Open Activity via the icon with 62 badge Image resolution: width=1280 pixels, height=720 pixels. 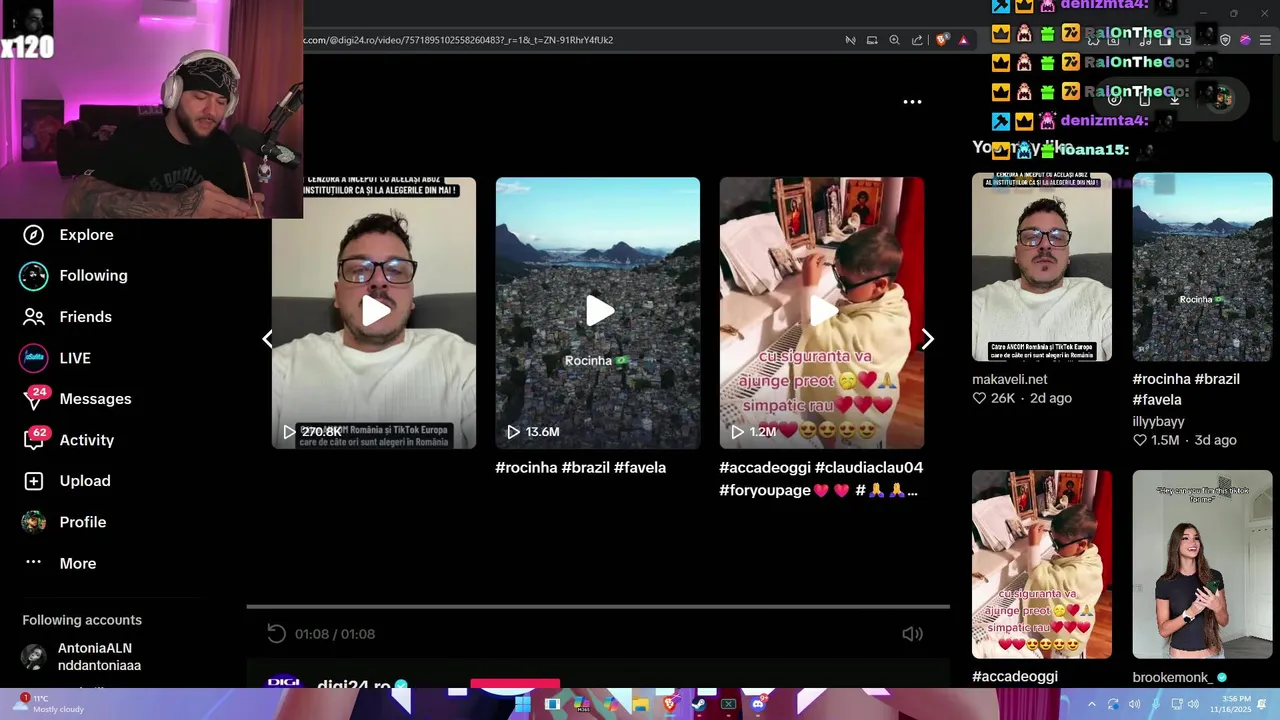34,440
